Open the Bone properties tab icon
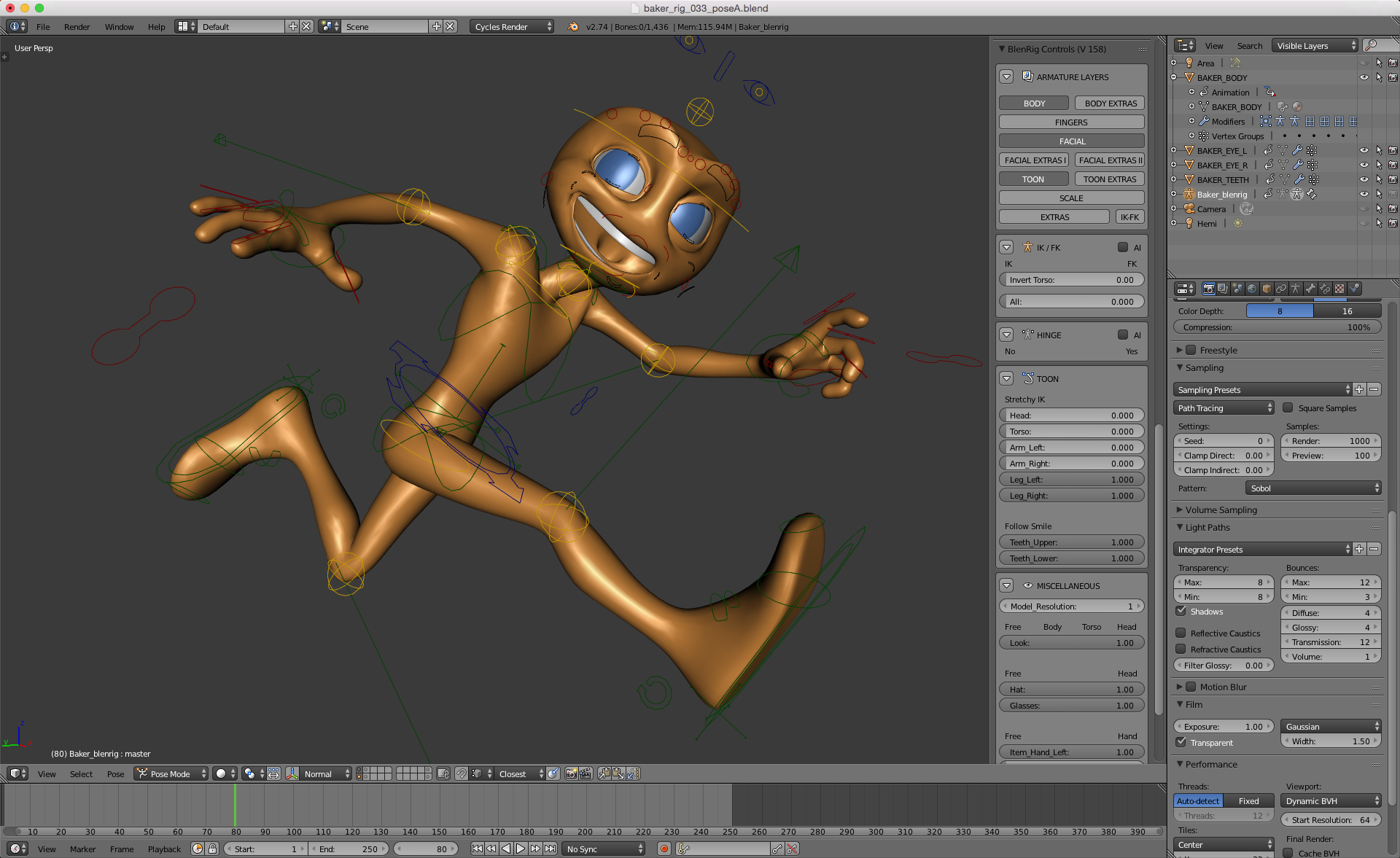Image resolution: width=1400 pixels, height=858 pixels. [1310, 289]
